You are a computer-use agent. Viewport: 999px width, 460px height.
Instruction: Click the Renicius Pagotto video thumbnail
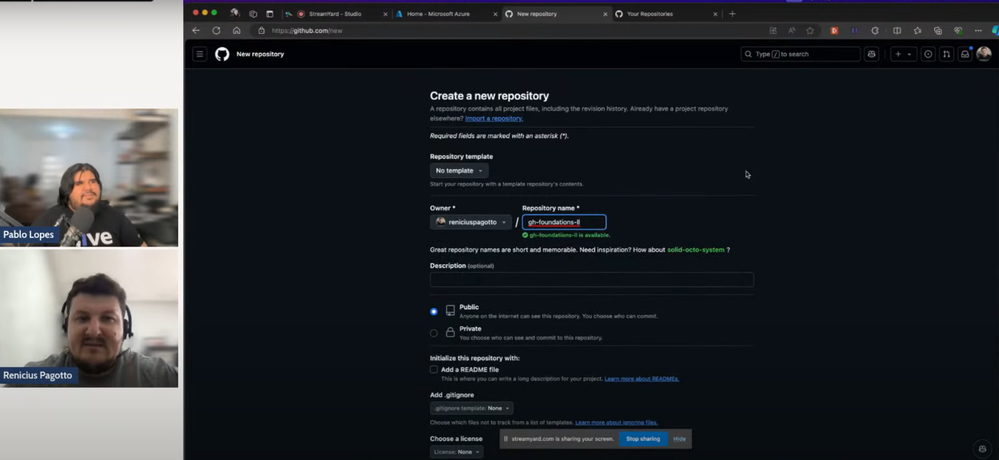89,318
